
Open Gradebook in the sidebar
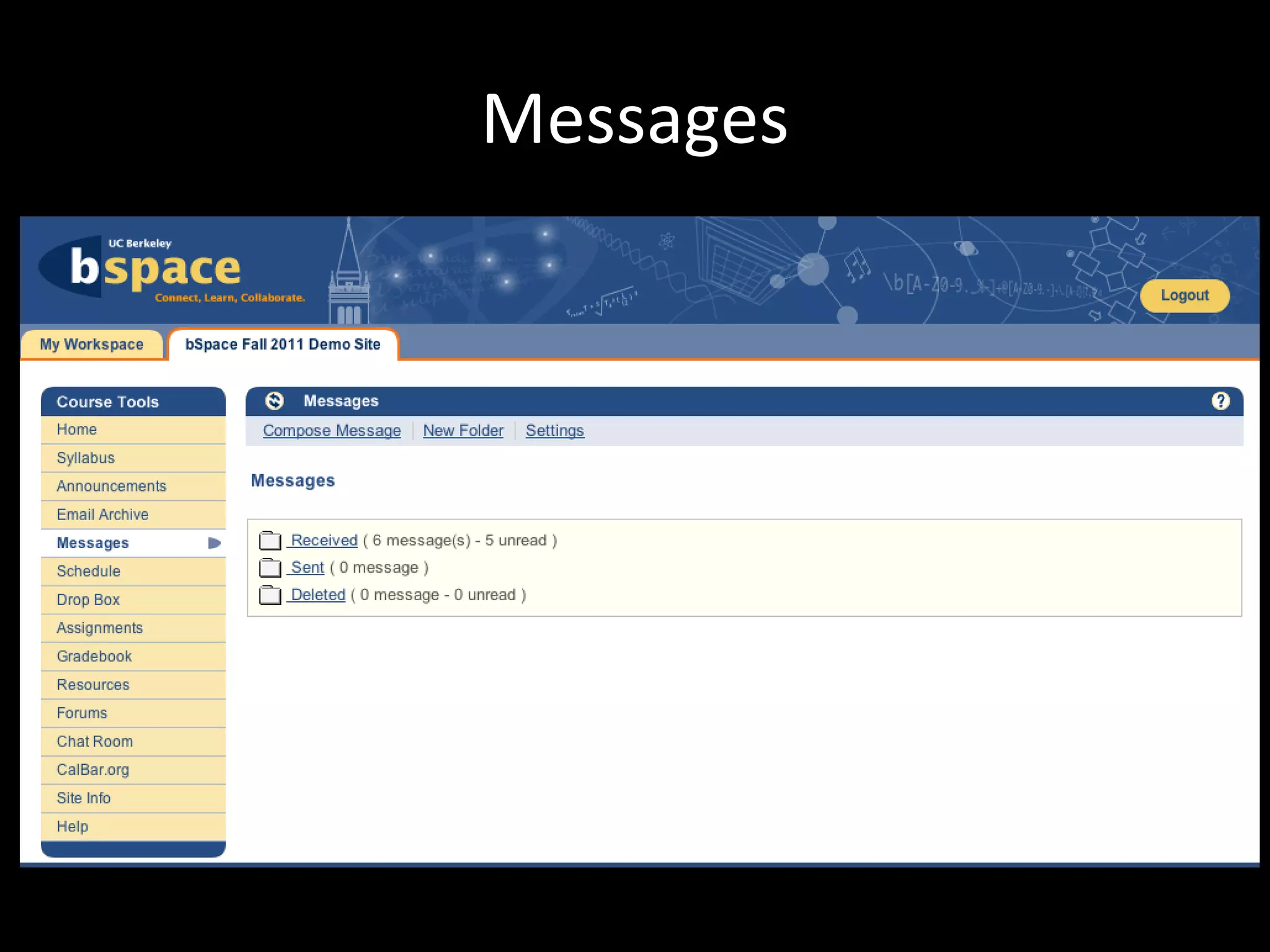(133, 656)
